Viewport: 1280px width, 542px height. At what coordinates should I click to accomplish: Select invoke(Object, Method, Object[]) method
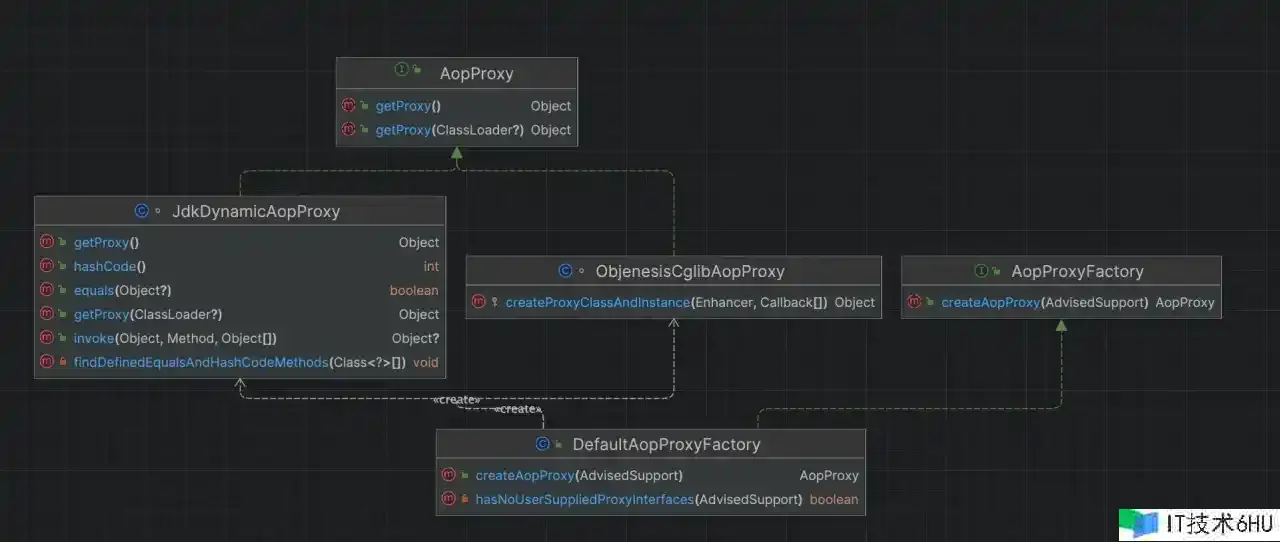point(175,338)
